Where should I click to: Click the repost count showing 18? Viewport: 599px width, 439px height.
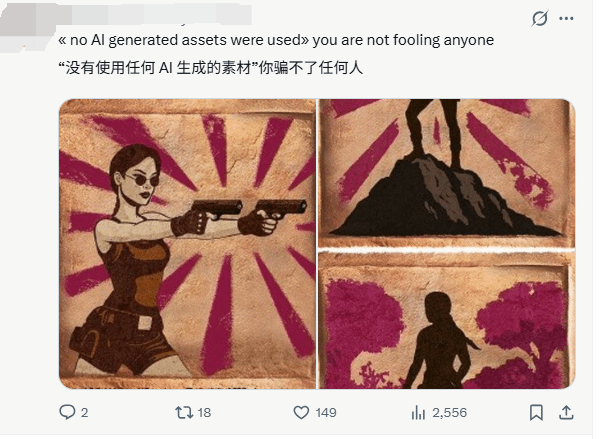204,413
